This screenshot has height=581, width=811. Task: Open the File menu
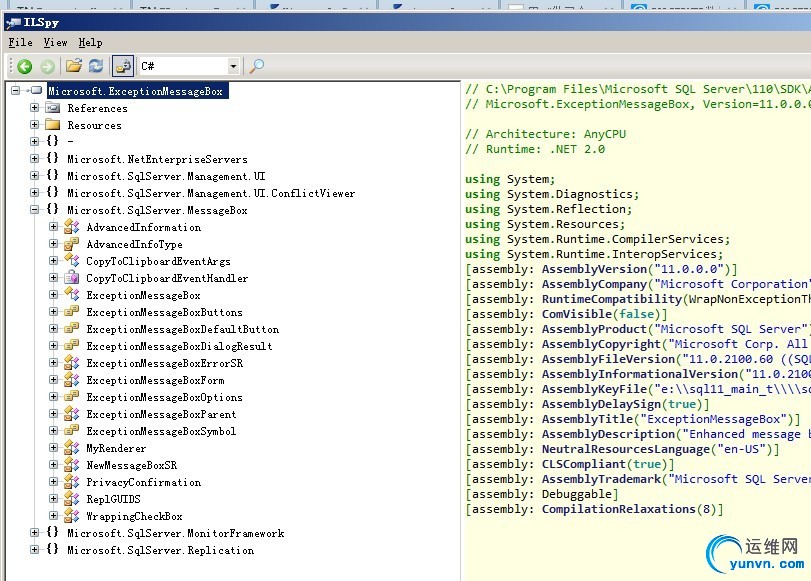point(20,43)
